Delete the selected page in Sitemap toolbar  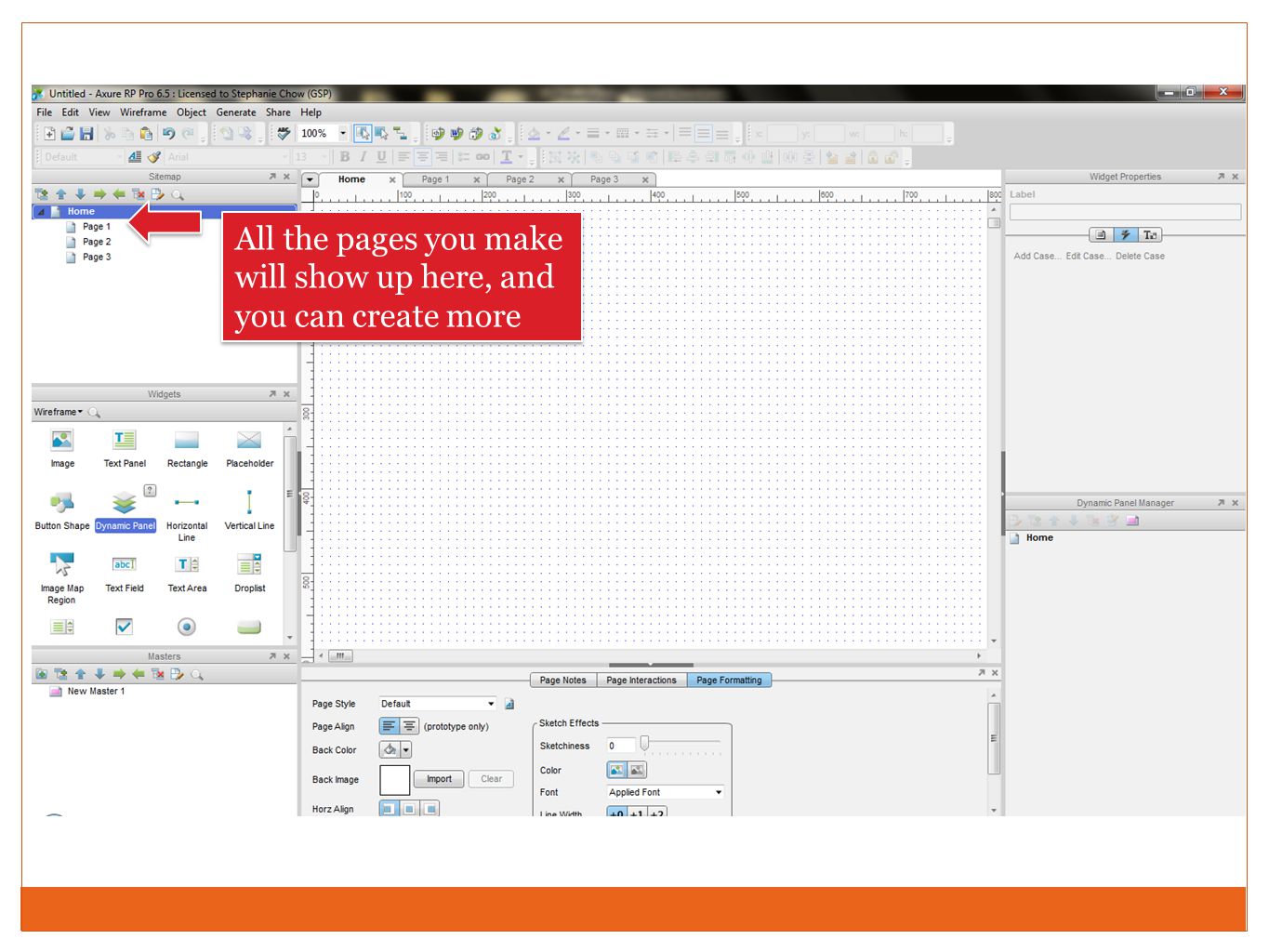click(139, 194)
